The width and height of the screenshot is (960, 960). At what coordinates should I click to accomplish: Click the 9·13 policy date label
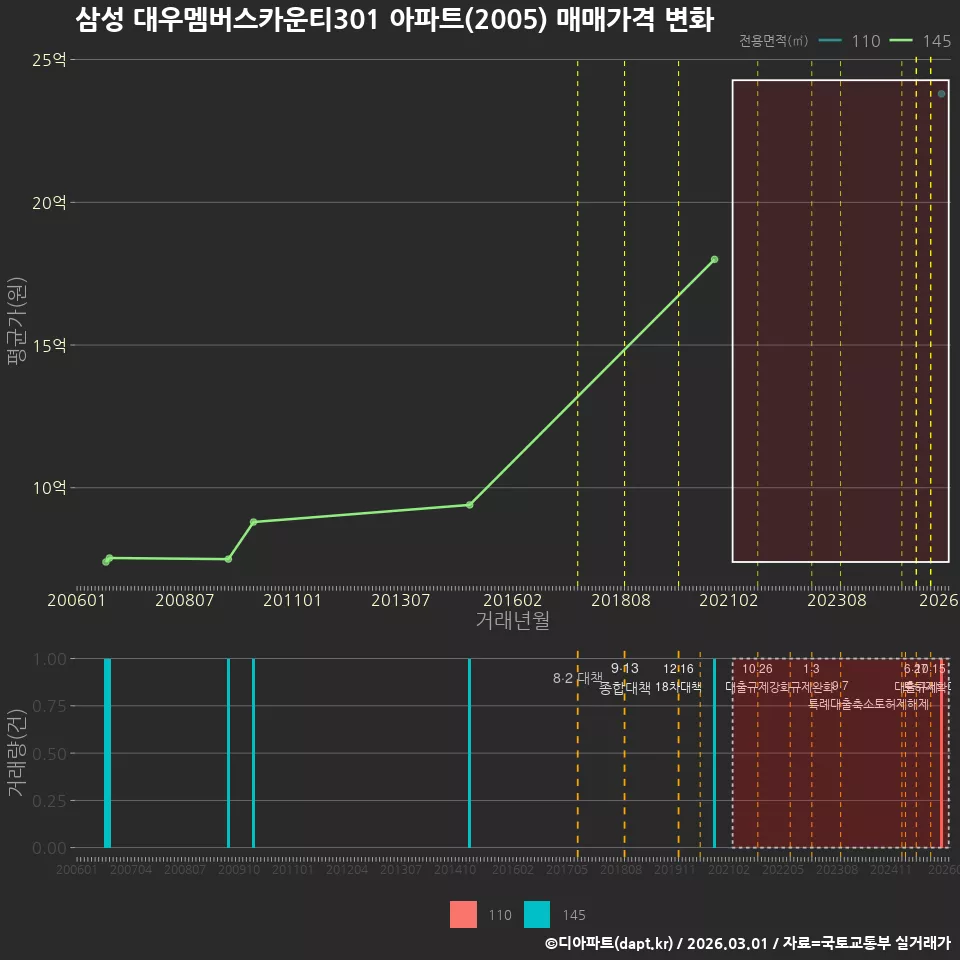tap(624, 669)
